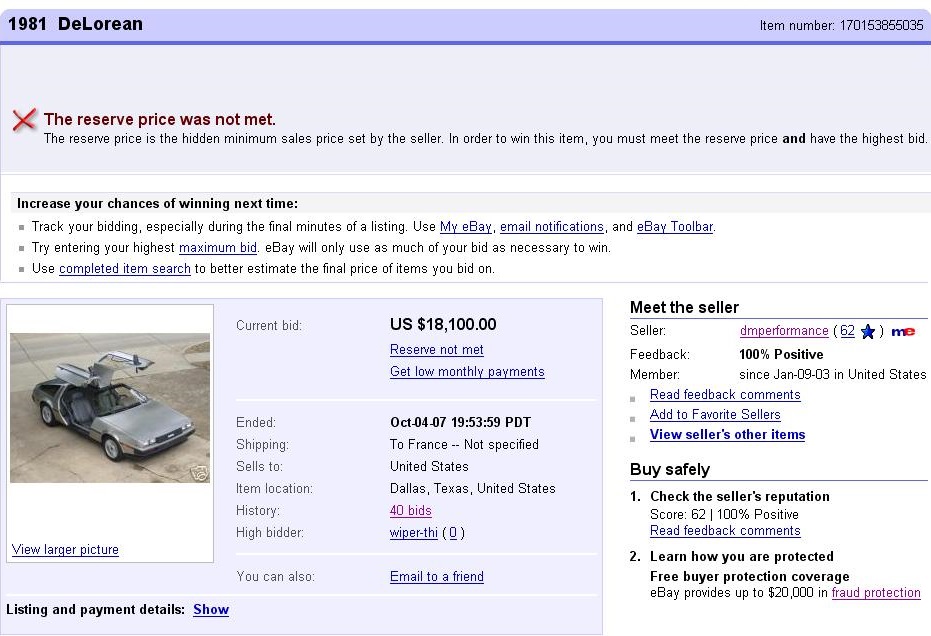Click the 'Sells to' value United States
Screen dimensions: 931x636
(x=429, y=466)
